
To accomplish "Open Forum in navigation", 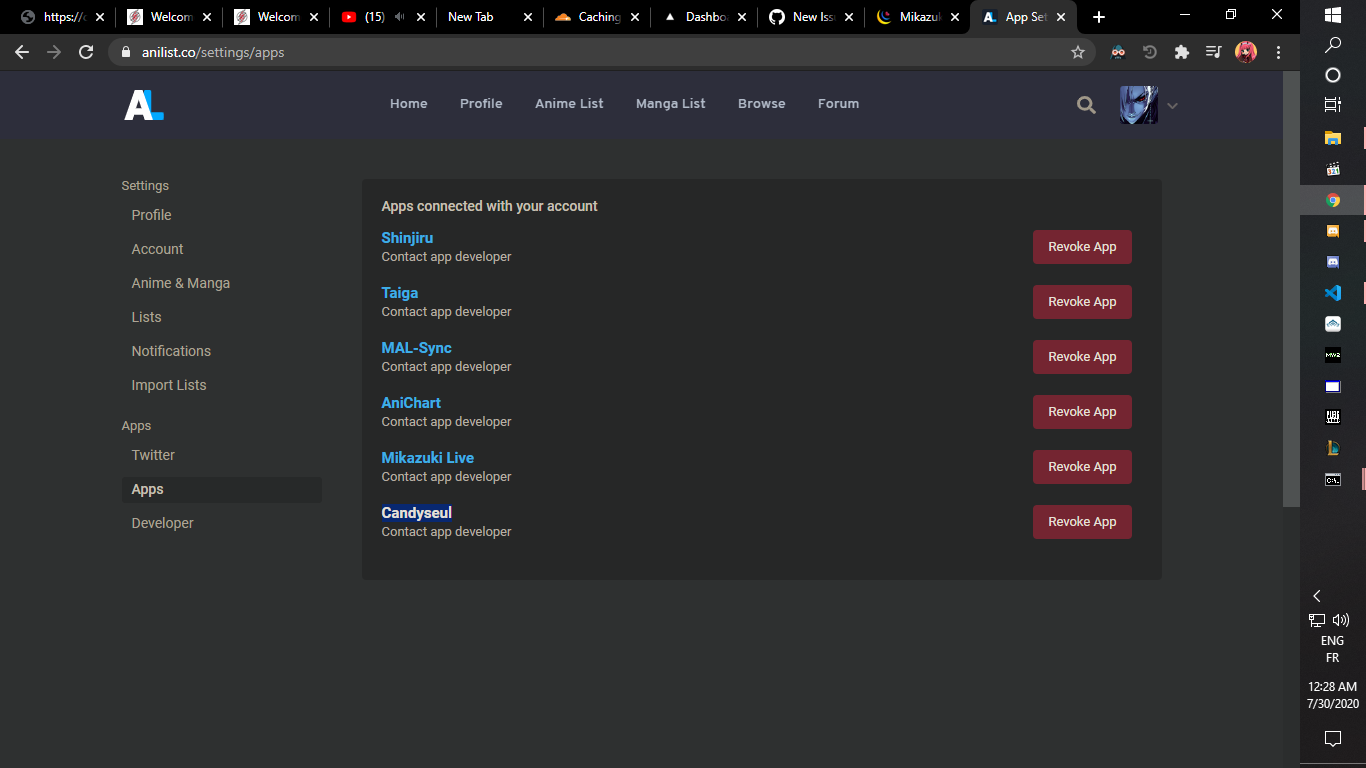I will [838, 104].
